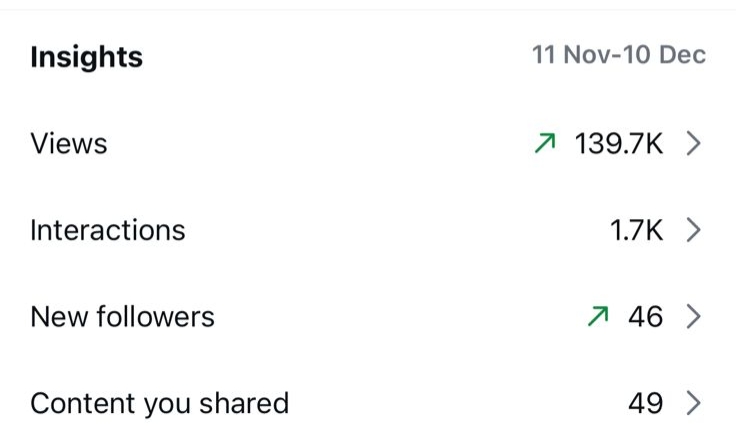Tap the 139.7K views count
The image size is (736, 448).
click(x=618, y=144)
